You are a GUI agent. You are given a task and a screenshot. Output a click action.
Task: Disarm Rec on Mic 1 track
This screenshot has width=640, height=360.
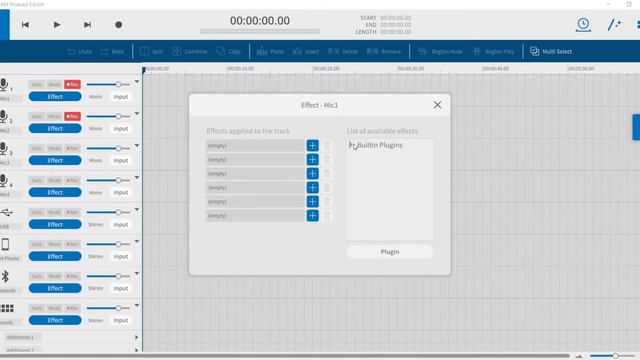pos(72,84)
